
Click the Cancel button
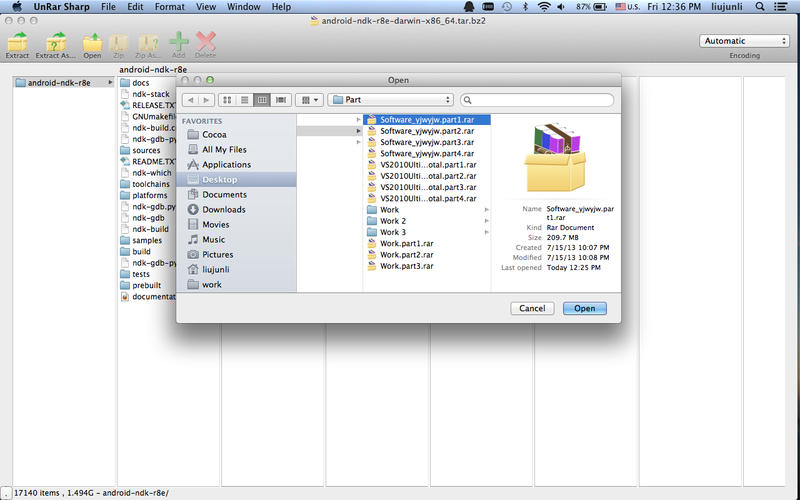(532, 308)
